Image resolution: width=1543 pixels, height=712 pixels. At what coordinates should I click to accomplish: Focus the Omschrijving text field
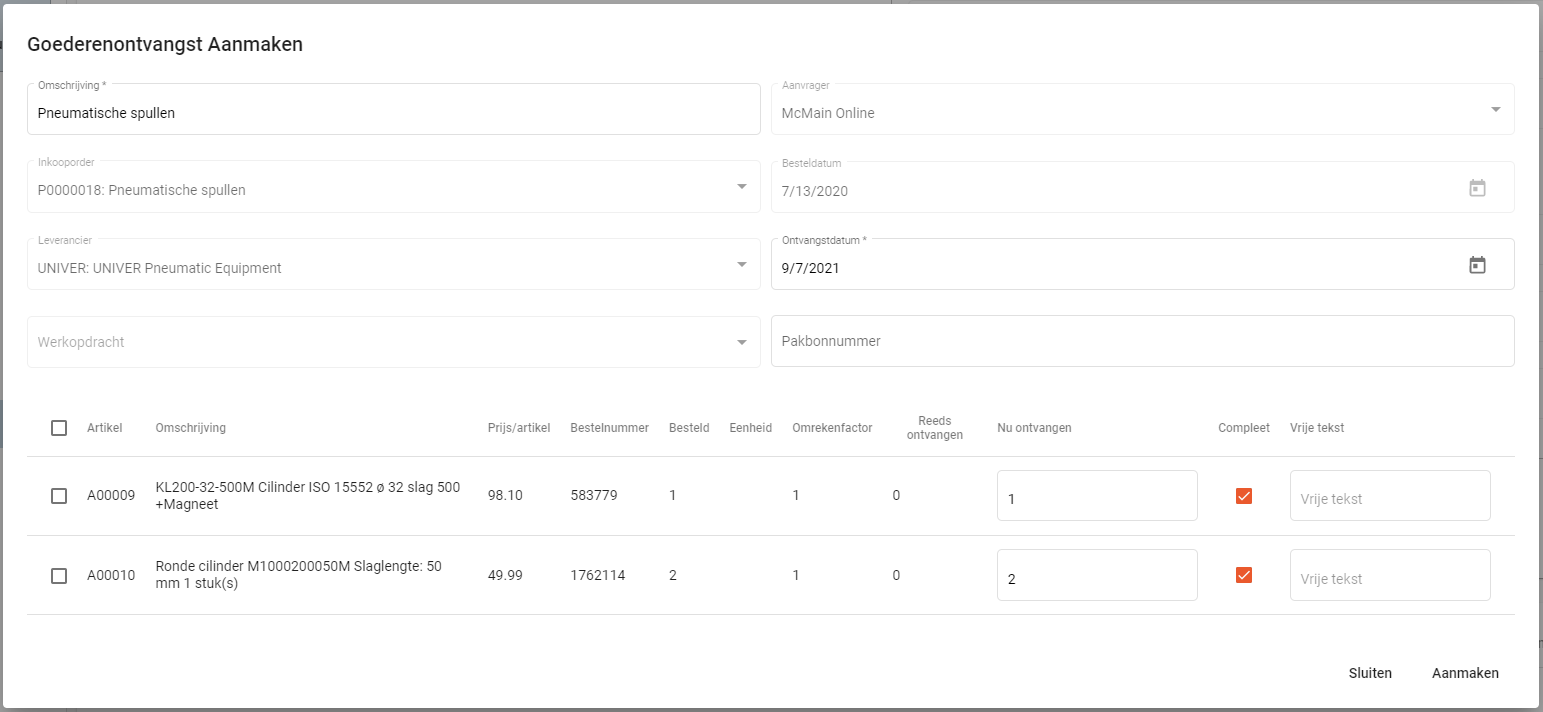[x=393, y=113]
